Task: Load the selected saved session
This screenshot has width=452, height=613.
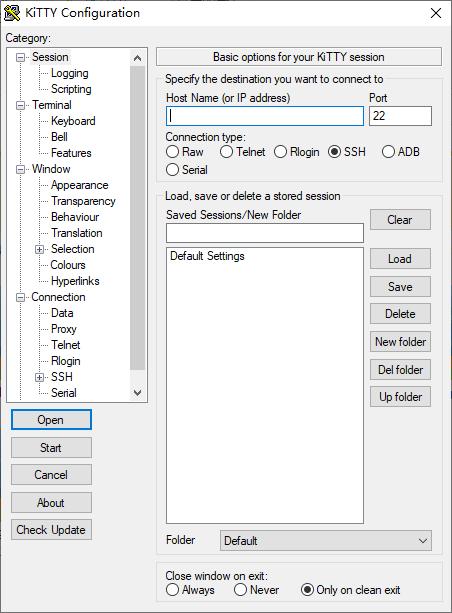Action: tap(400, 259)
